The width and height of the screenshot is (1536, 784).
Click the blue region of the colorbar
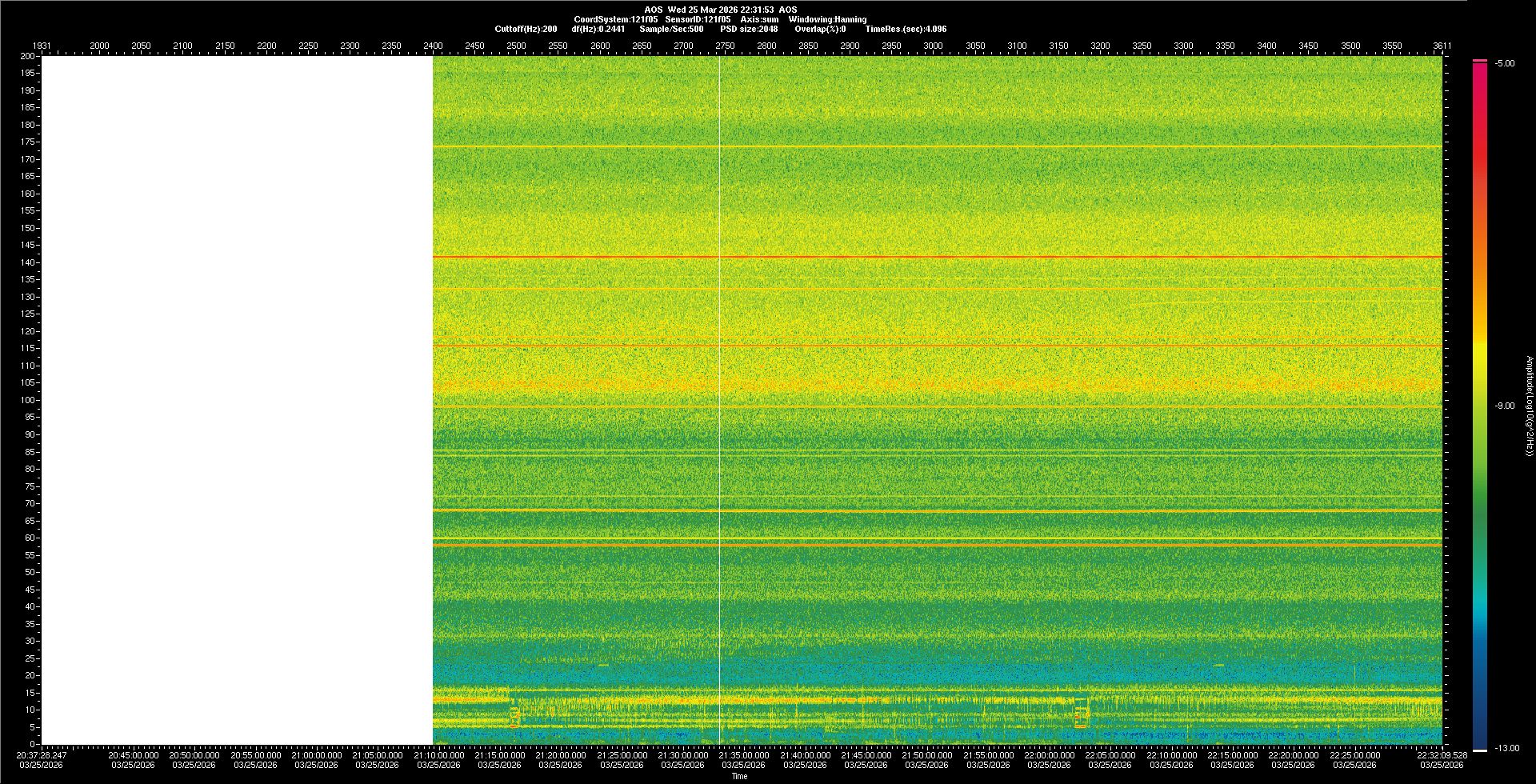pos(1480,688)
